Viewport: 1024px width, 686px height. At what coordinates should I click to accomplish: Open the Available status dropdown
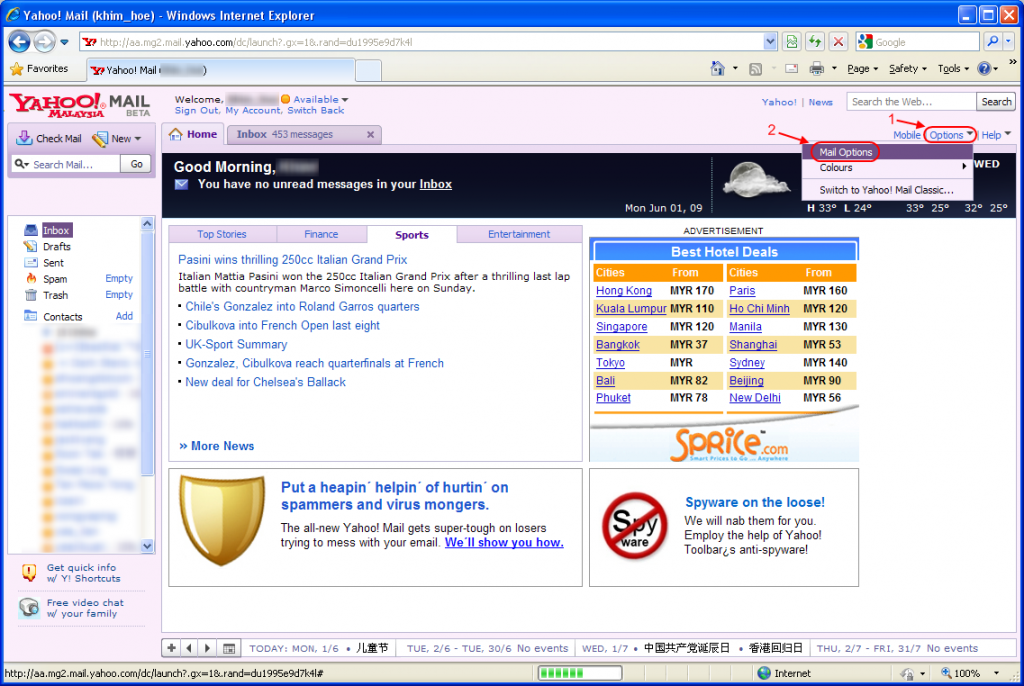point(345,100)
